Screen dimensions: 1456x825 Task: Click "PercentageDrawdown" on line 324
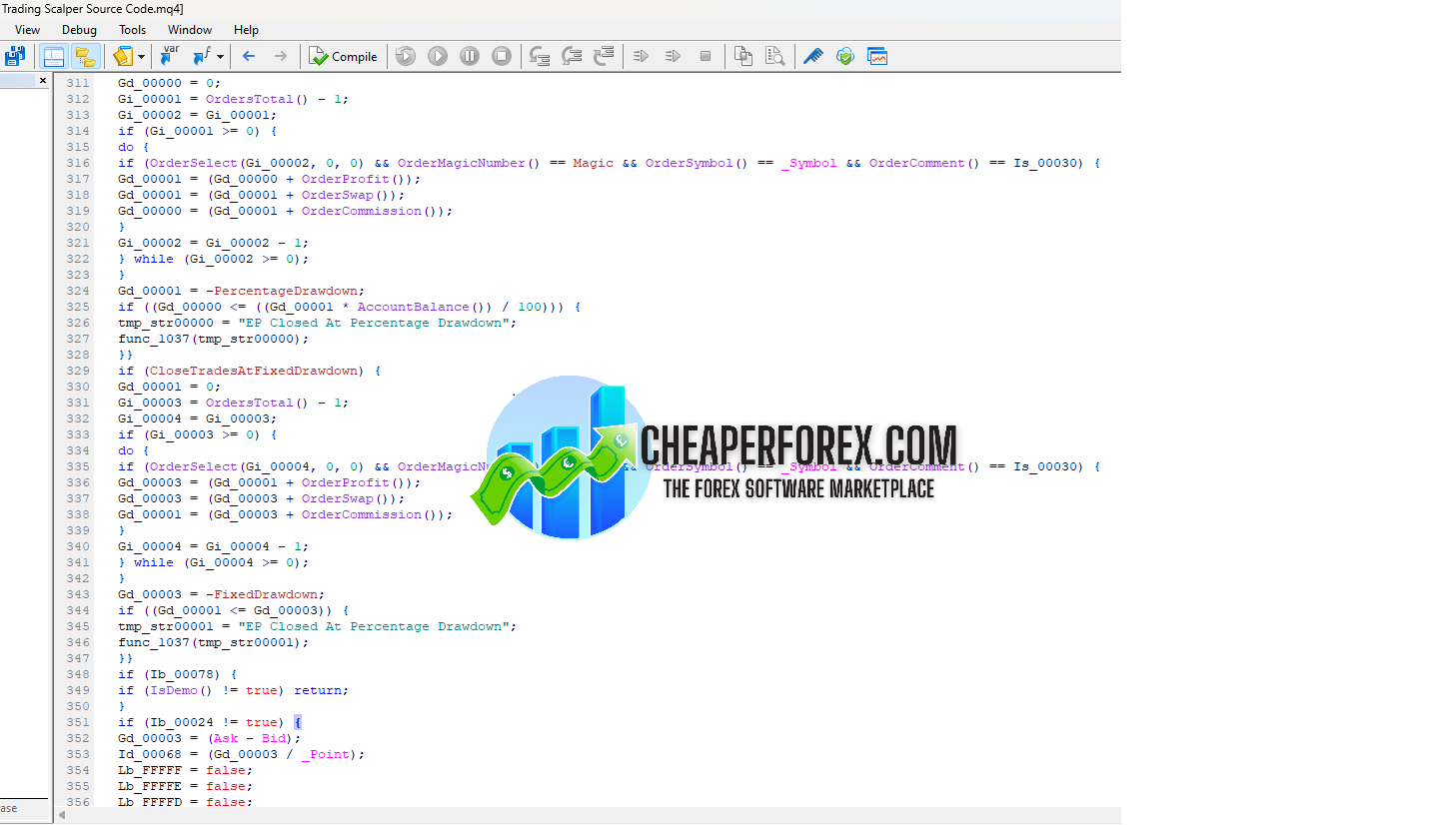coord(286,291)
